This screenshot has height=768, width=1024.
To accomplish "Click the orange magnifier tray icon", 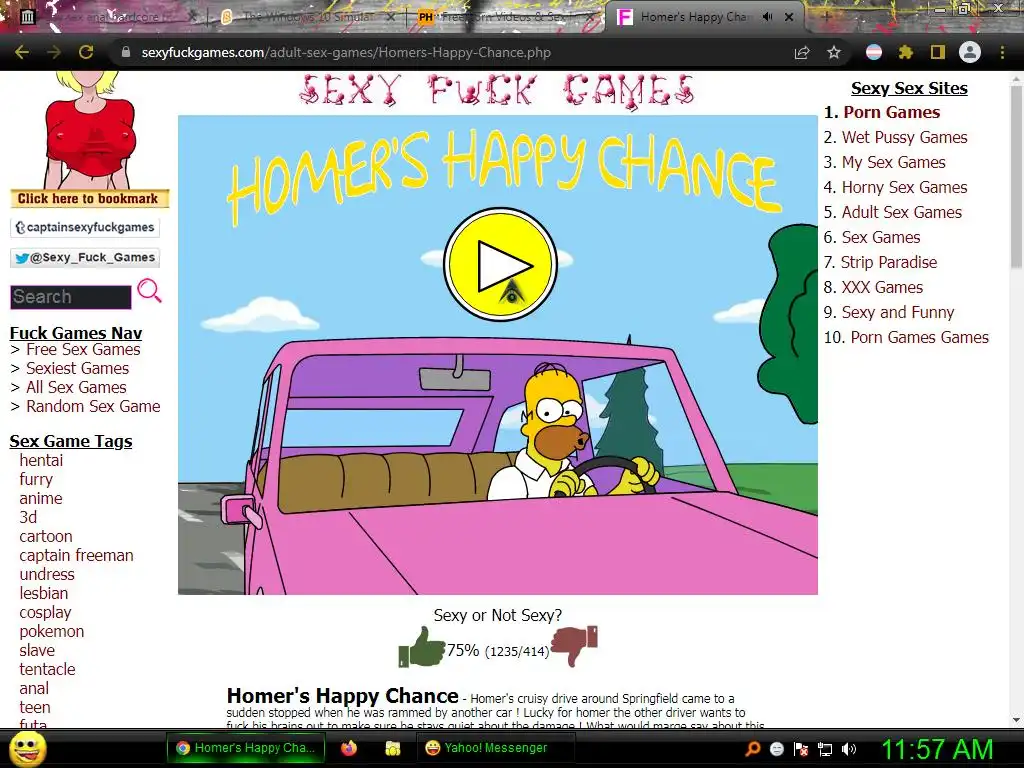I will coord(753,748).
